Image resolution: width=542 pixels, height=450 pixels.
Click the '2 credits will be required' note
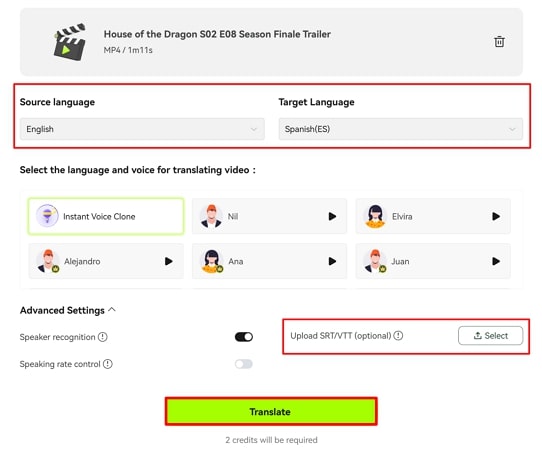point(271,440)
